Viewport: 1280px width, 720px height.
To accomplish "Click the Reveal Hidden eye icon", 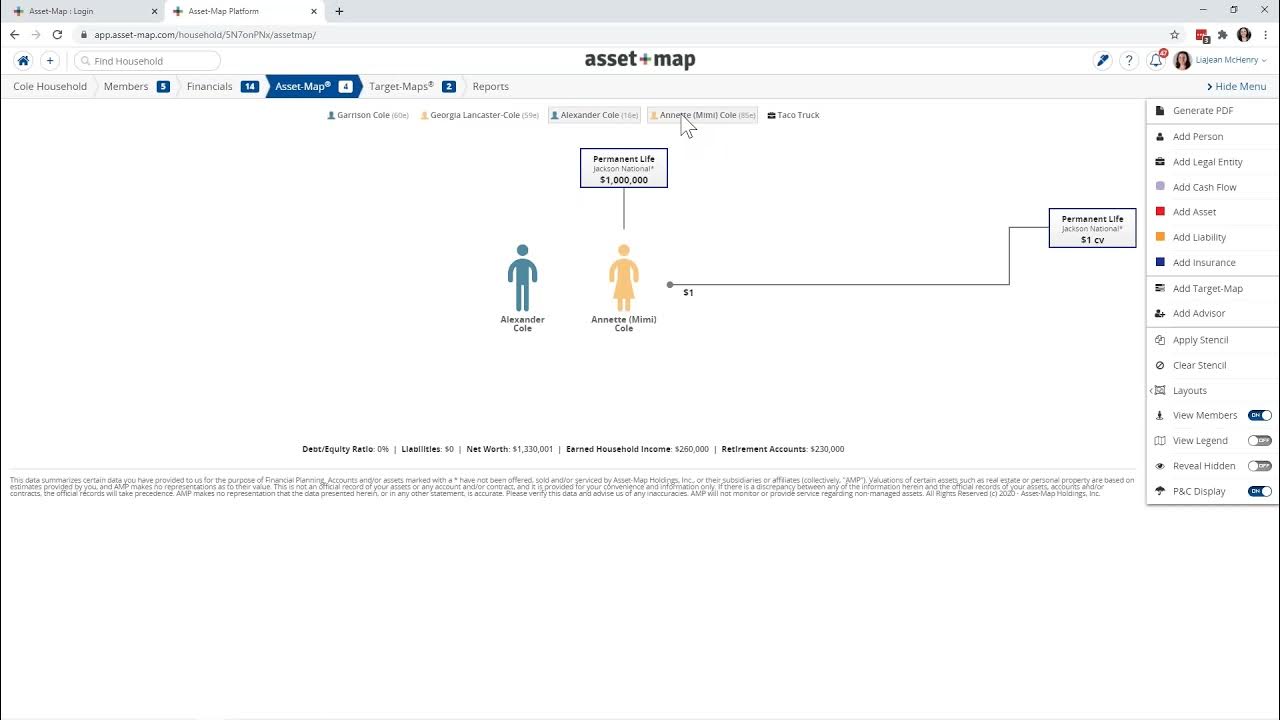I will pyautogui.click(x=1160, y=466).
